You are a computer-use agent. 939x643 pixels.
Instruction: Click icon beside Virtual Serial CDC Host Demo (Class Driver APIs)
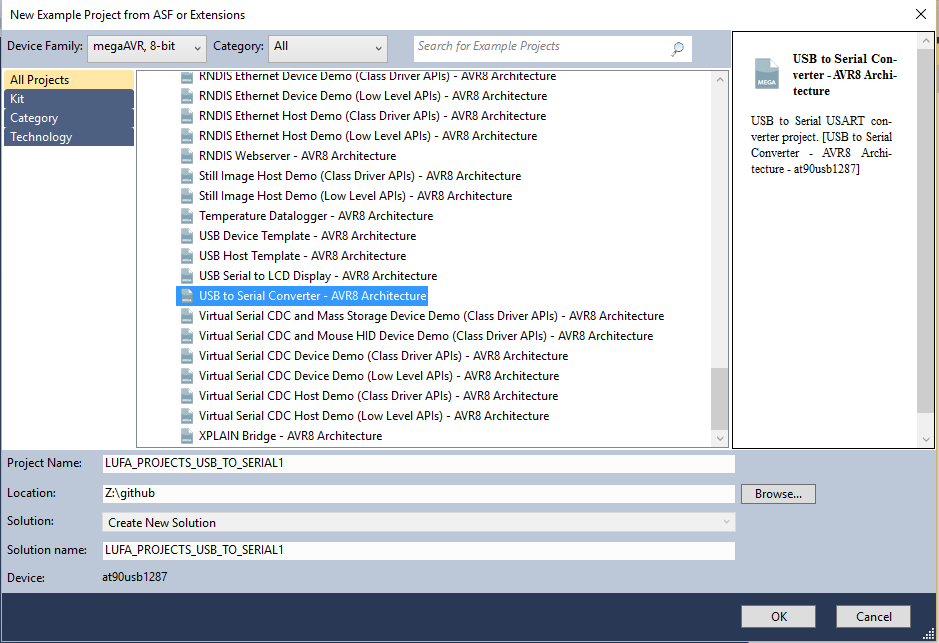[187, 396]
